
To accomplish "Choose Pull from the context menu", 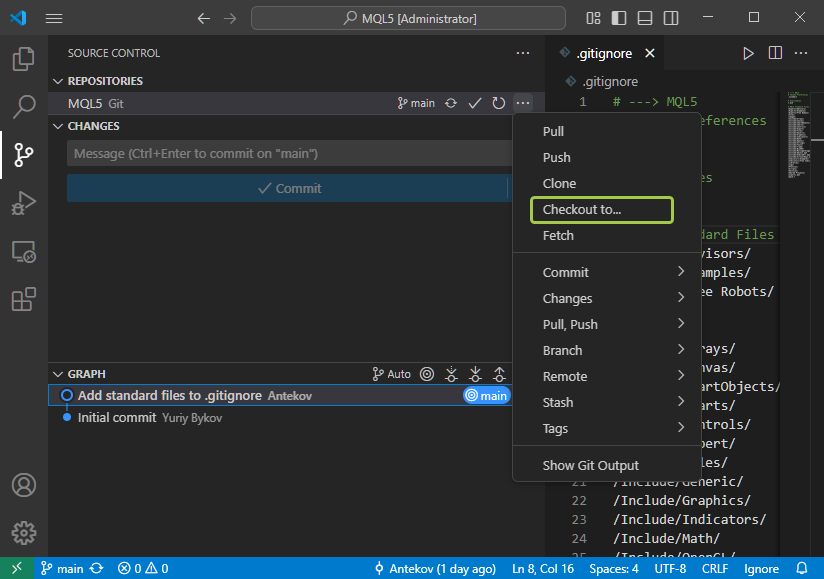I will pyautogui.click(x=606, y=131).
